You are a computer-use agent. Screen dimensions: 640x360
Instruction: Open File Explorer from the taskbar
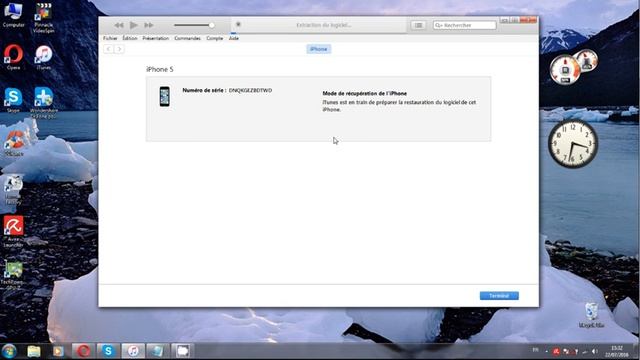[34, 351]
